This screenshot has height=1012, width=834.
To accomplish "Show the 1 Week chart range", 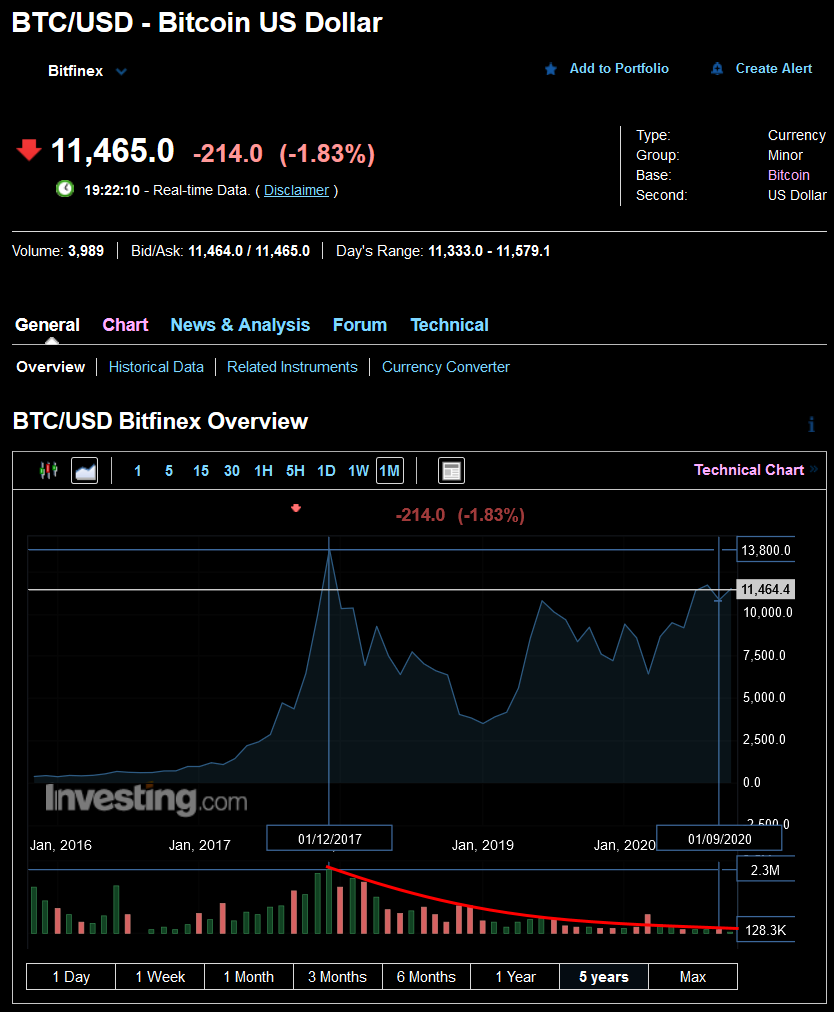I will click(160, 977).
